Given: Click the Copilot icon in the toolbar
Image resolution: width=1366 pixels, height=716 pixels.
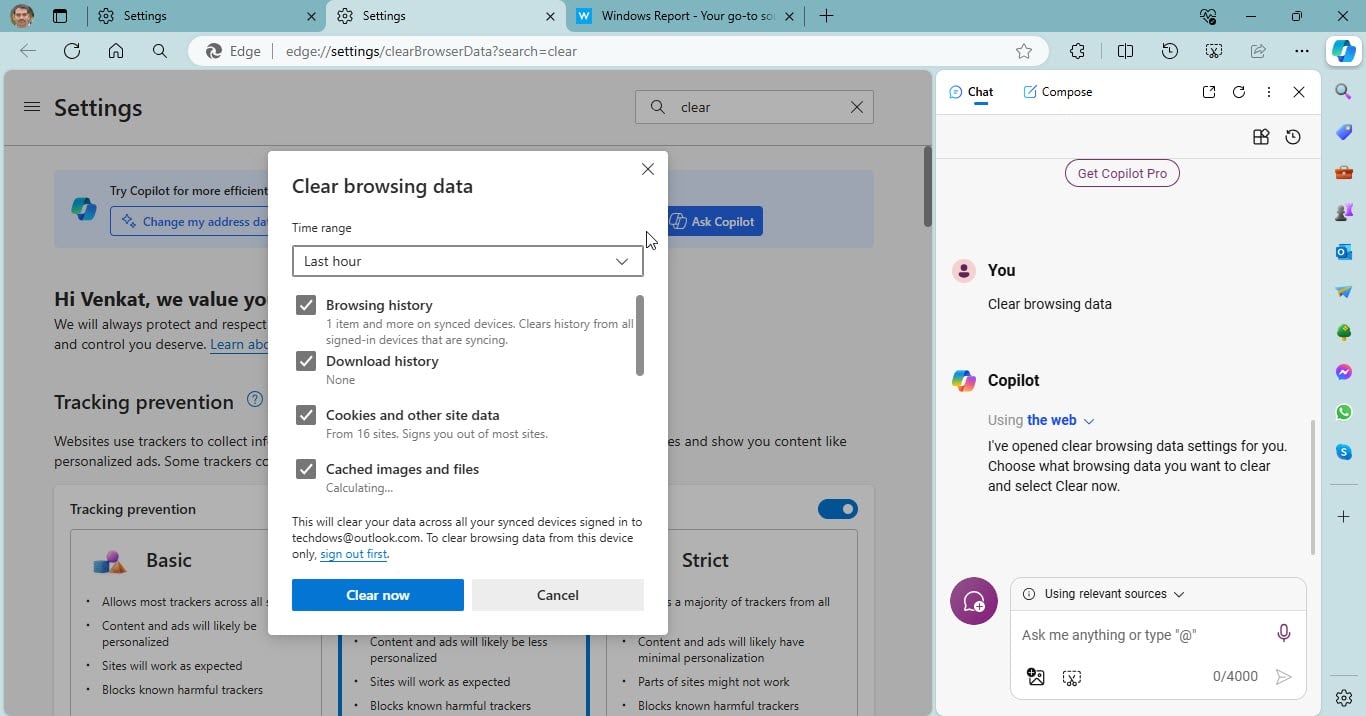Looking at the screenshot, I should [x=1343, y=51].
